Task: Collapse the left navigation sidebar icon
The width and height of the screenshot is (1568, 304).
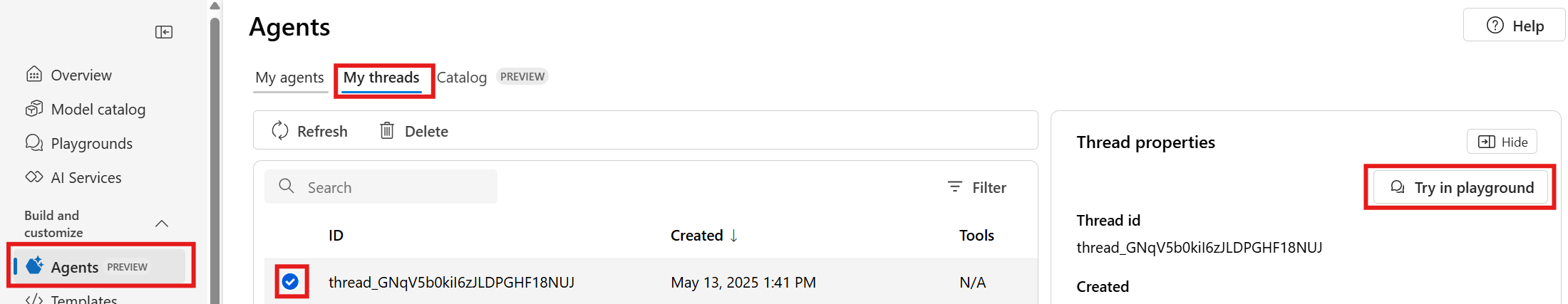Action: pos(164,32)
